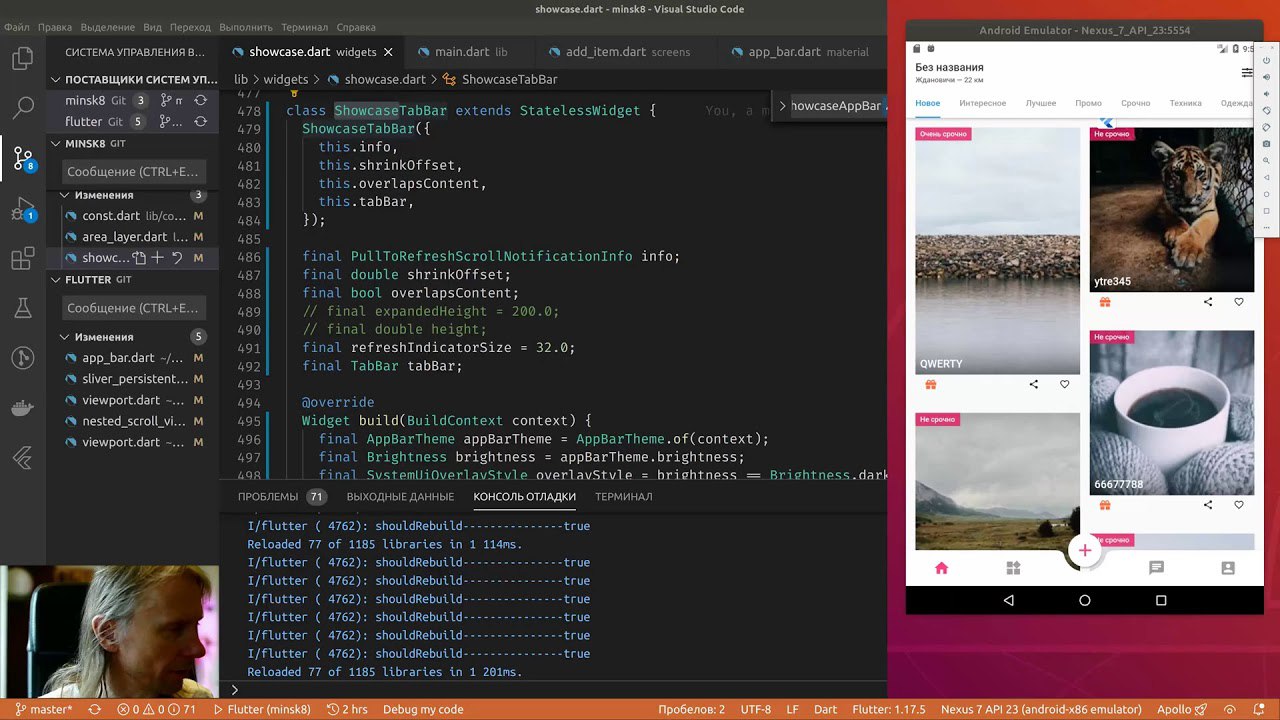1280x720 pixels.
Task: Open the Testing flask icon in activity bar
Action: 22,309
